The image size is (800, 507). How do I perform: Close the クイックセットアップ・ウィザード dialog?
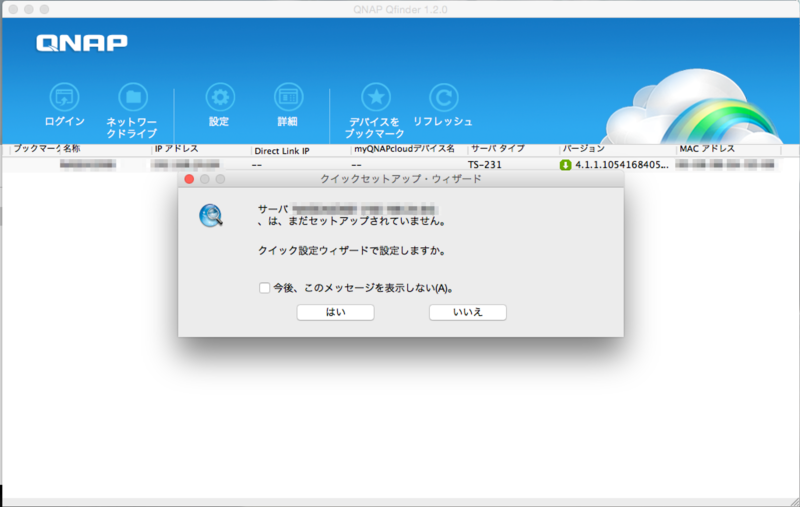click(x=189, y=179)
